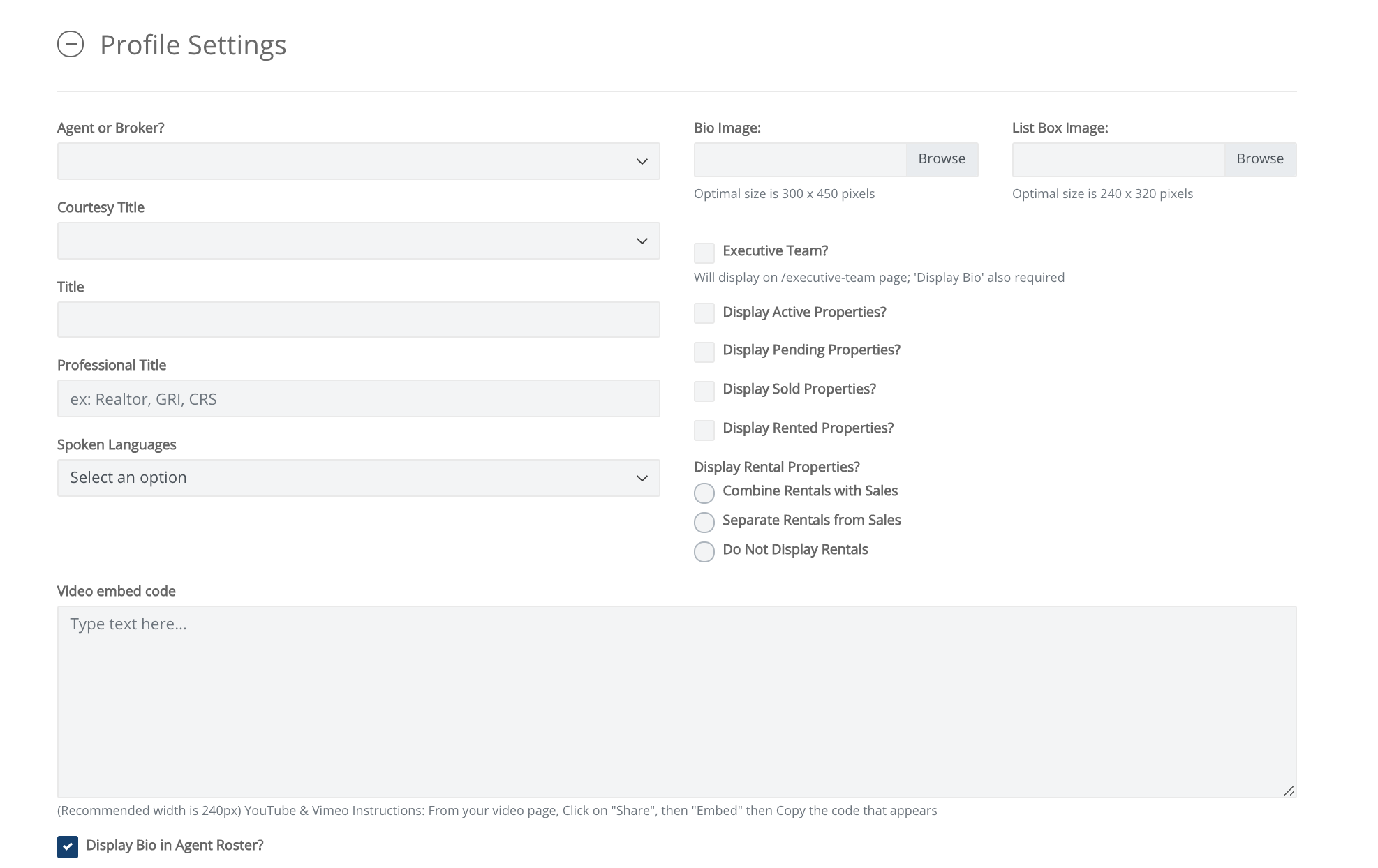Viewport: 1378px width, 868px height.
Task: Click List Box Image Browse button
Action: pyautogui.click(x=1259, y=158)
